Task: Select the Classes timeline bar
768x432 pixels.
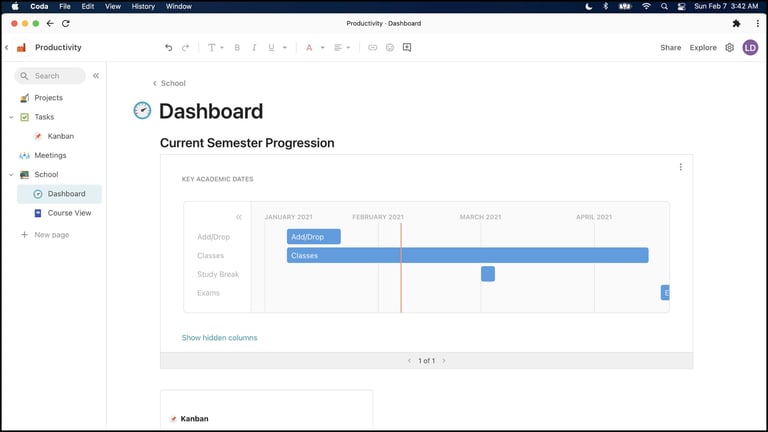Action: click(467, 255)
